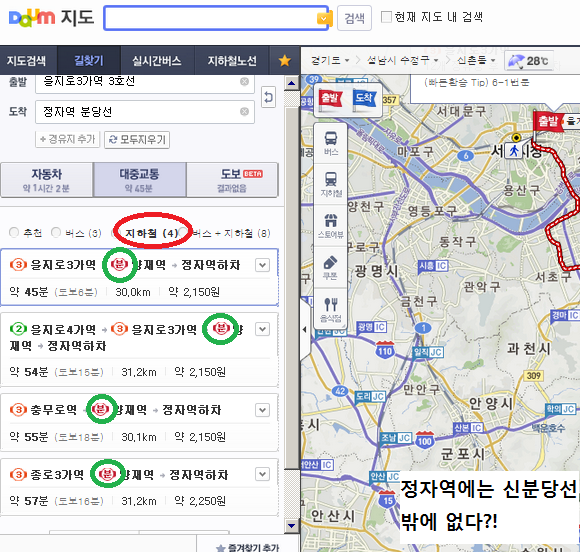Click the main search input field
The width and height of the screenshot is (580, 552).
click(210, 18)
